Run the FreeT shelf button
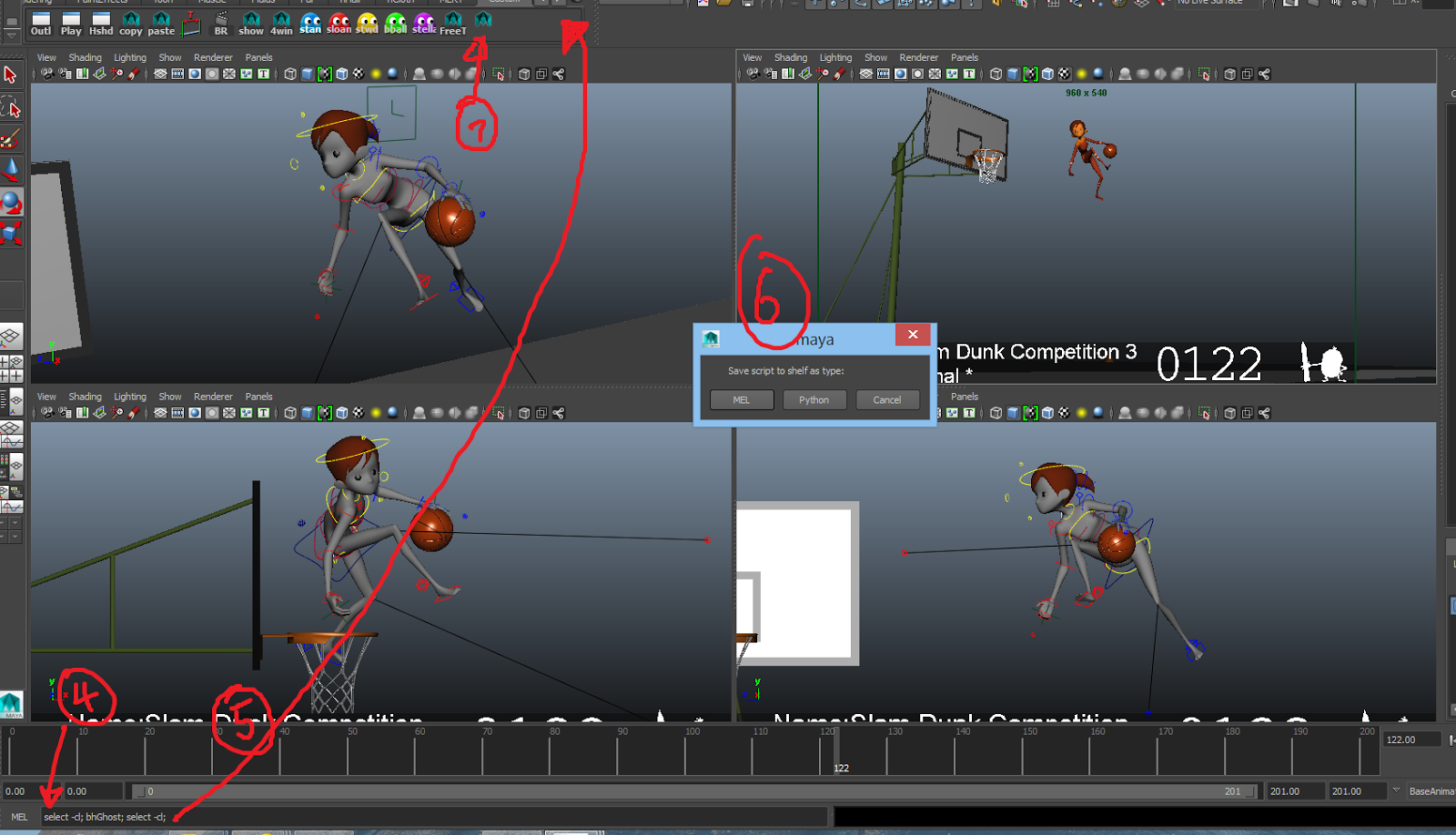 point(453,24)
